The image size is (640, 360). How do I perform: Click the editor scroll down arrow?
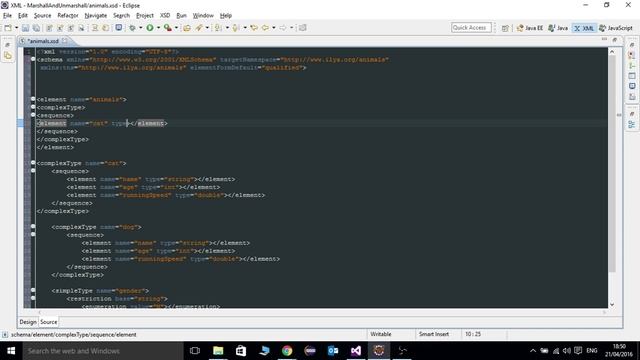click(x=612, y=304)
